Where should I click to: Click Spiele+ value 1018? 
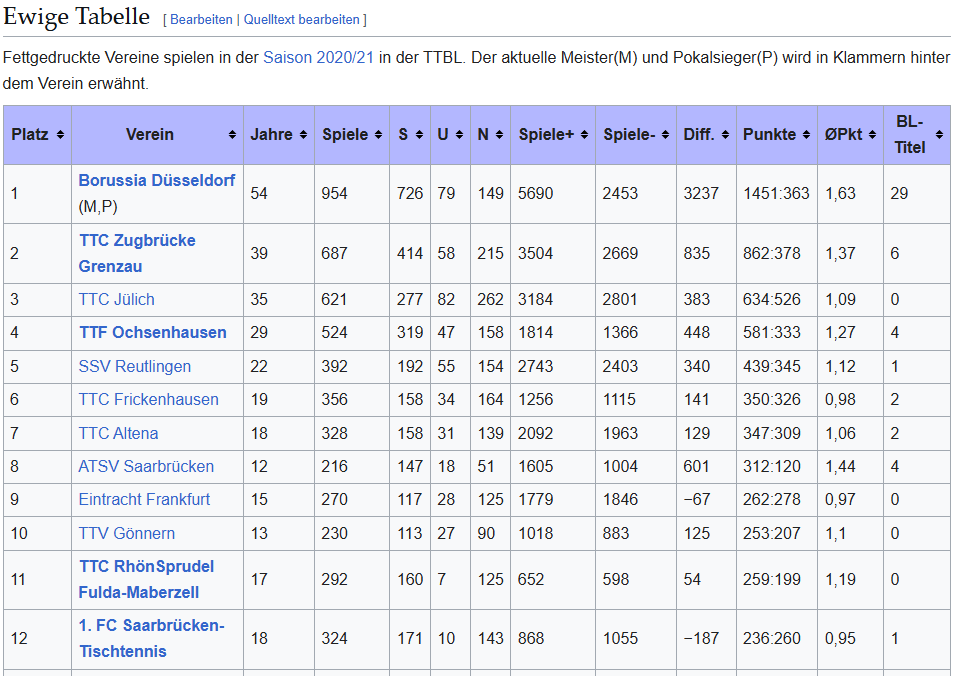pos(535,533)
